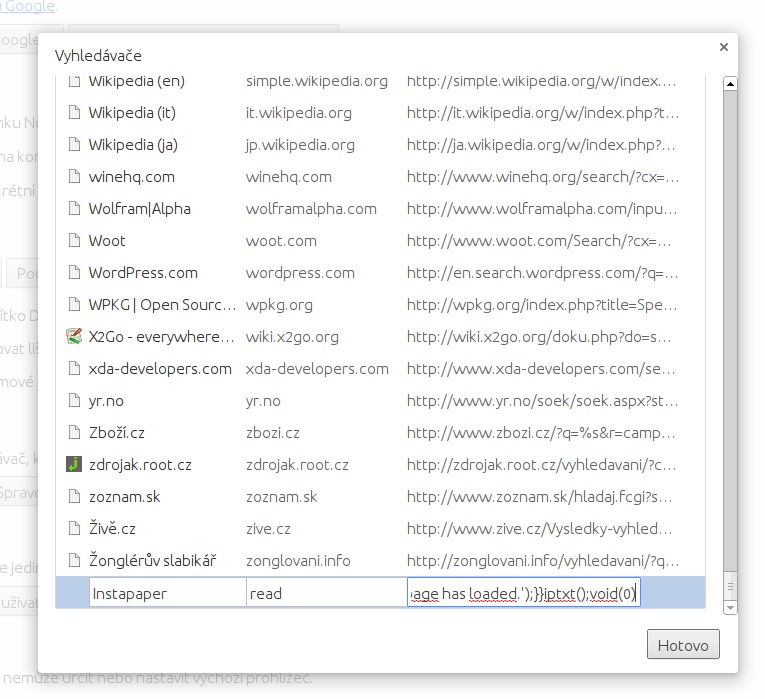This screenshot has width=765, height=699.
Task: Click the page icon beside zoznam.sk
Action: click(x=74, y=497)
